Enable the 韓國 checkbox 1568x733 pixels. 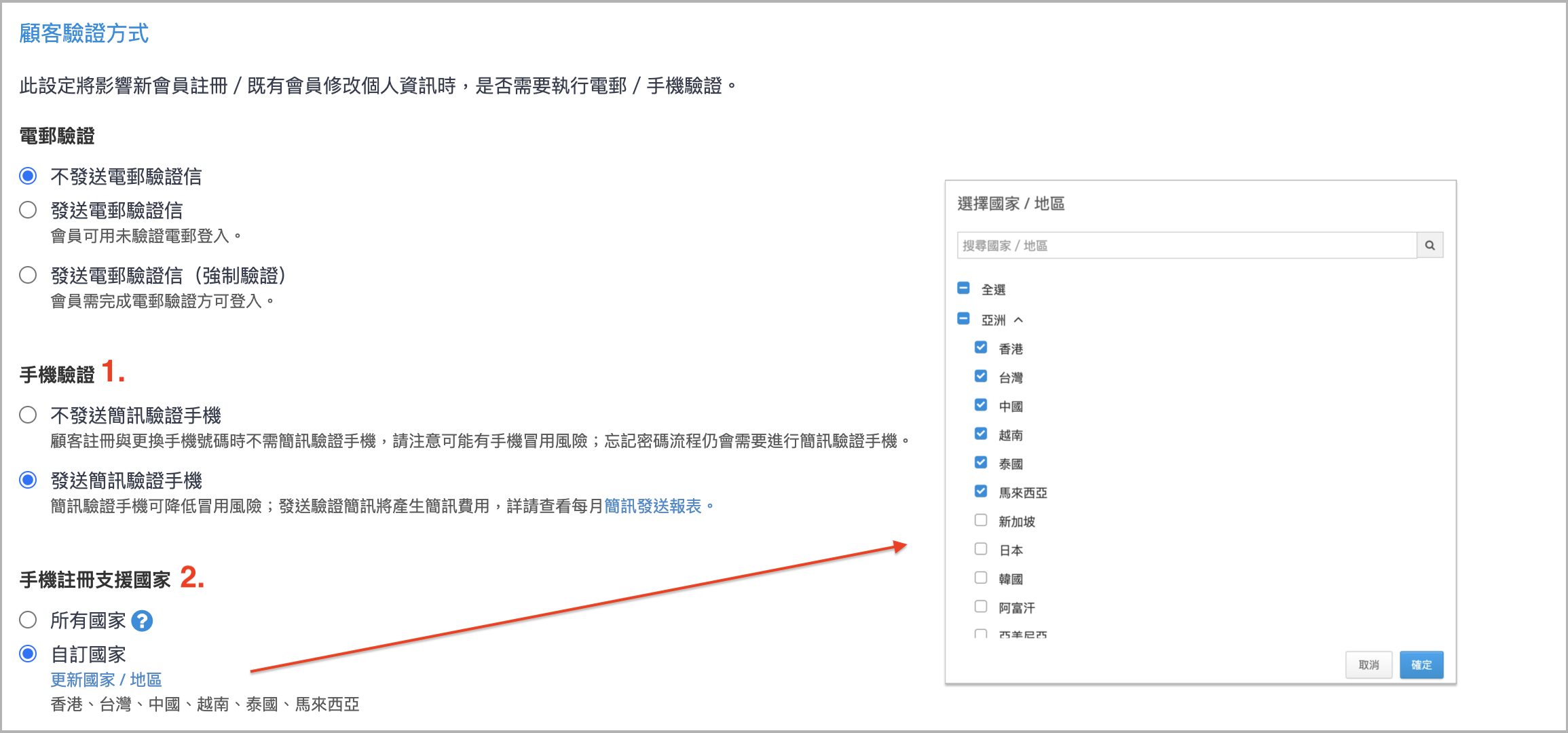point(981,578)
